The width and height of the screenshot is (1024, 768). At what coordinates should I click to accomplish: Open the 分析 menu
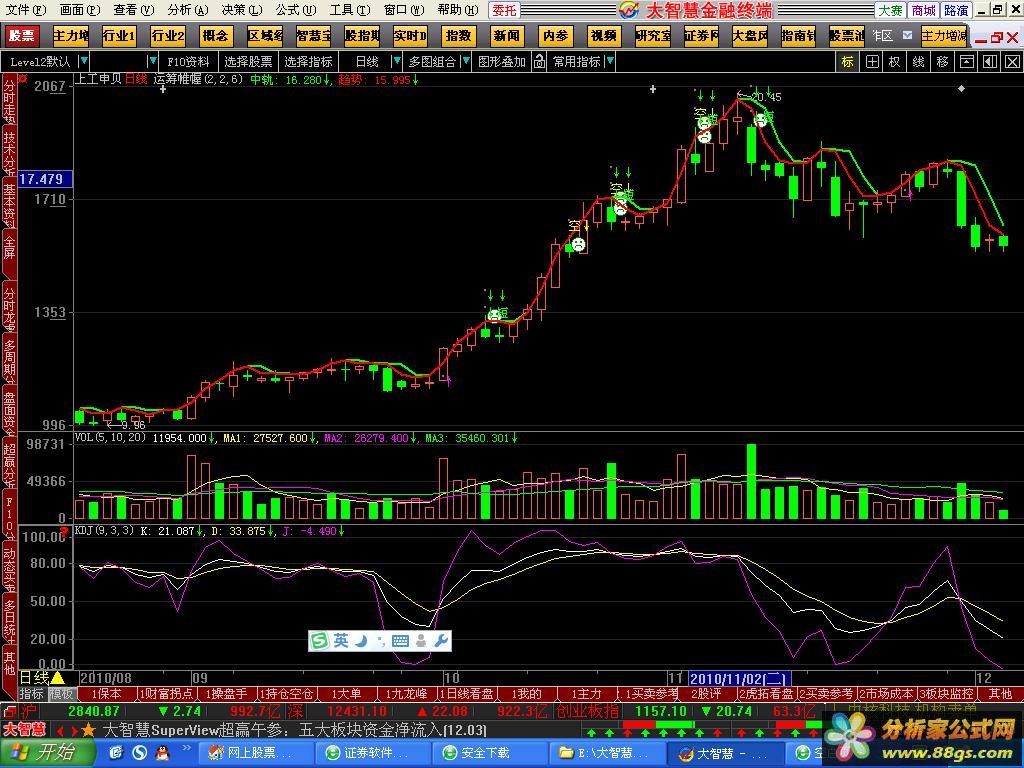187,10
